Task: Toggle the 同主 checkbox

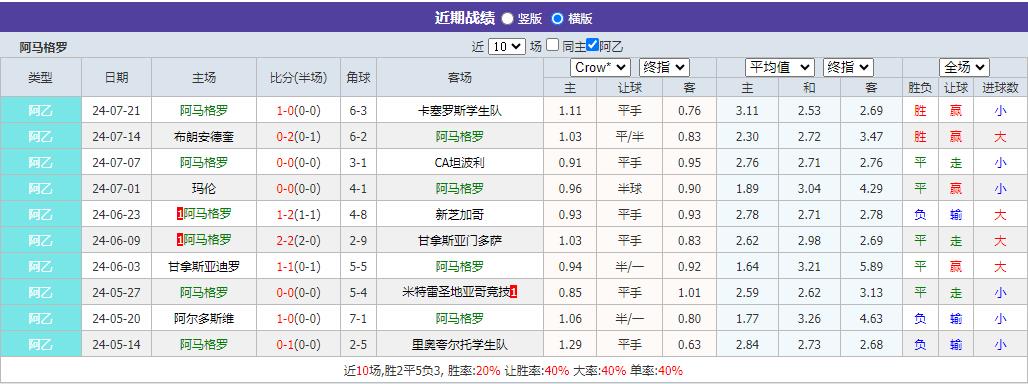Action: pos(553,45)
